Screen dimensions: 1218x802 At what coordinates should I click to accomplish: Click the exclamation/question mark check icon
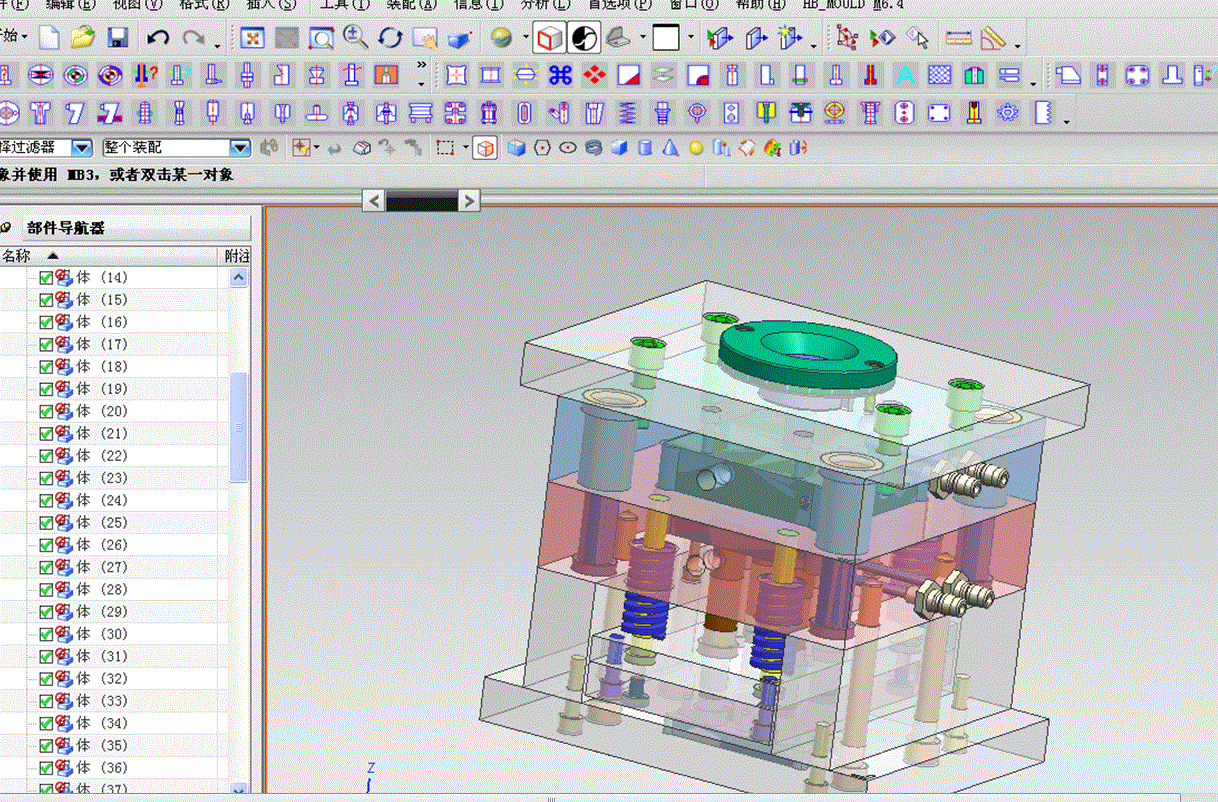coord(144,75)
